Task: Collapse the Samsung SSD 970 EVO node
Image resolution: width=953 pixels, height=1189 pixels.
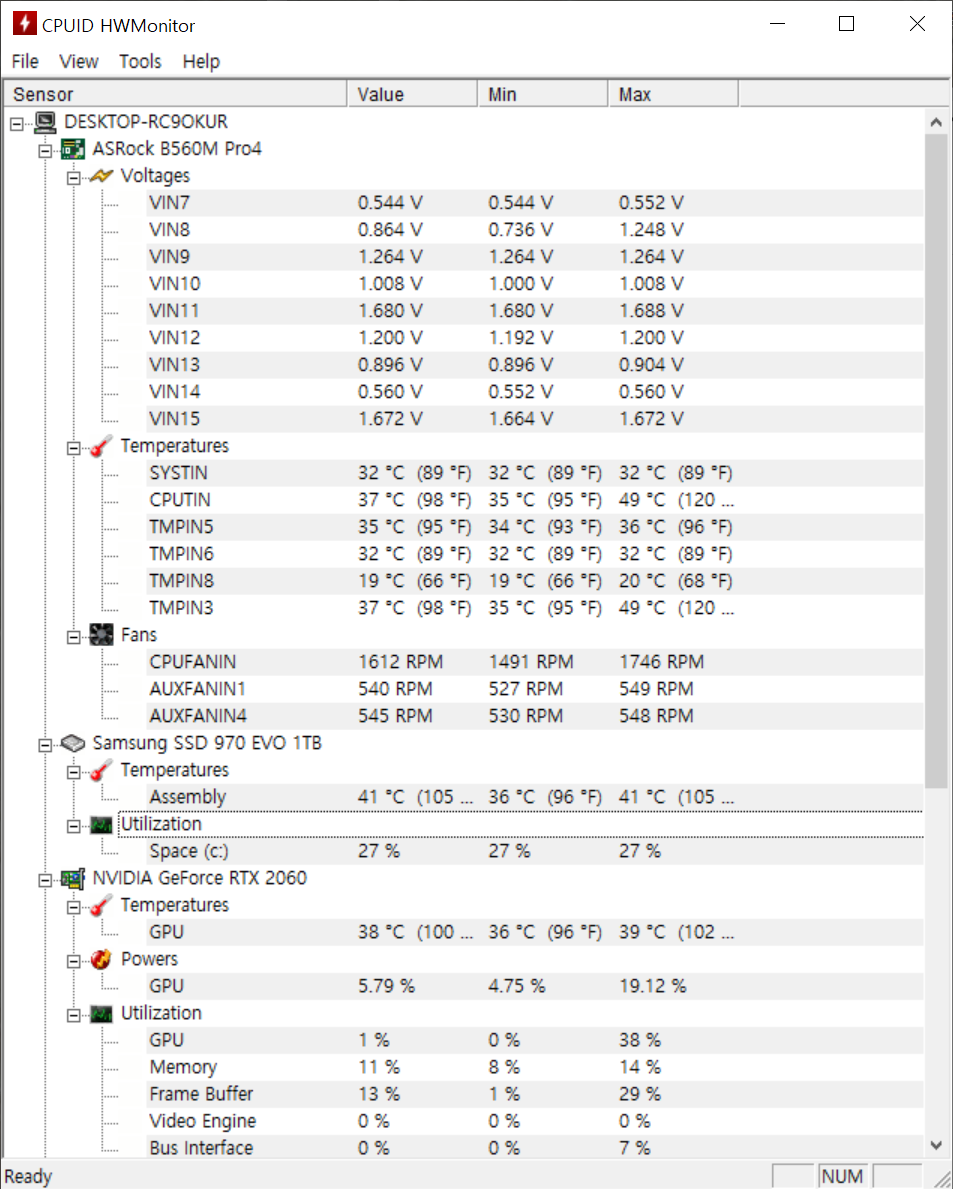Action: 45,745
